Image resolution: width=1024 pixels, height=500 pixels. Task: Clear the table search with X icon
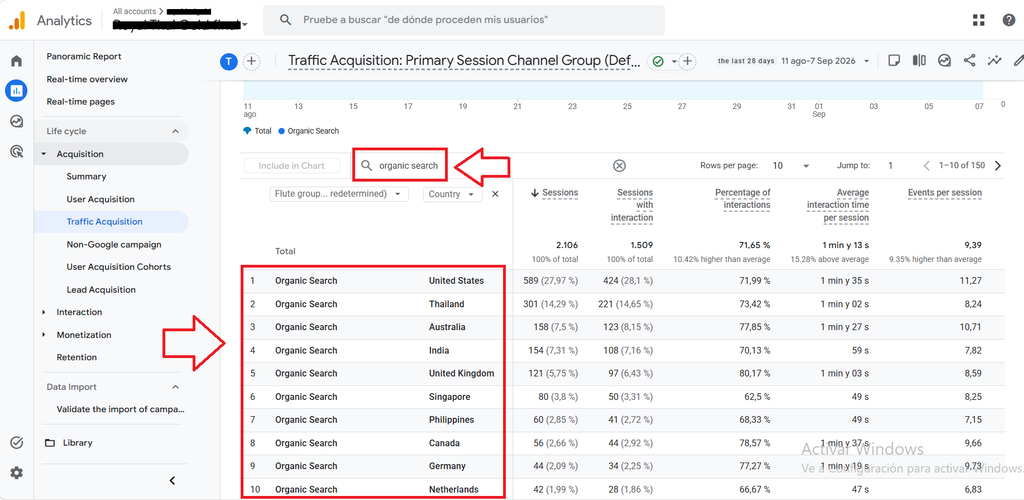(x=619, y=166)
